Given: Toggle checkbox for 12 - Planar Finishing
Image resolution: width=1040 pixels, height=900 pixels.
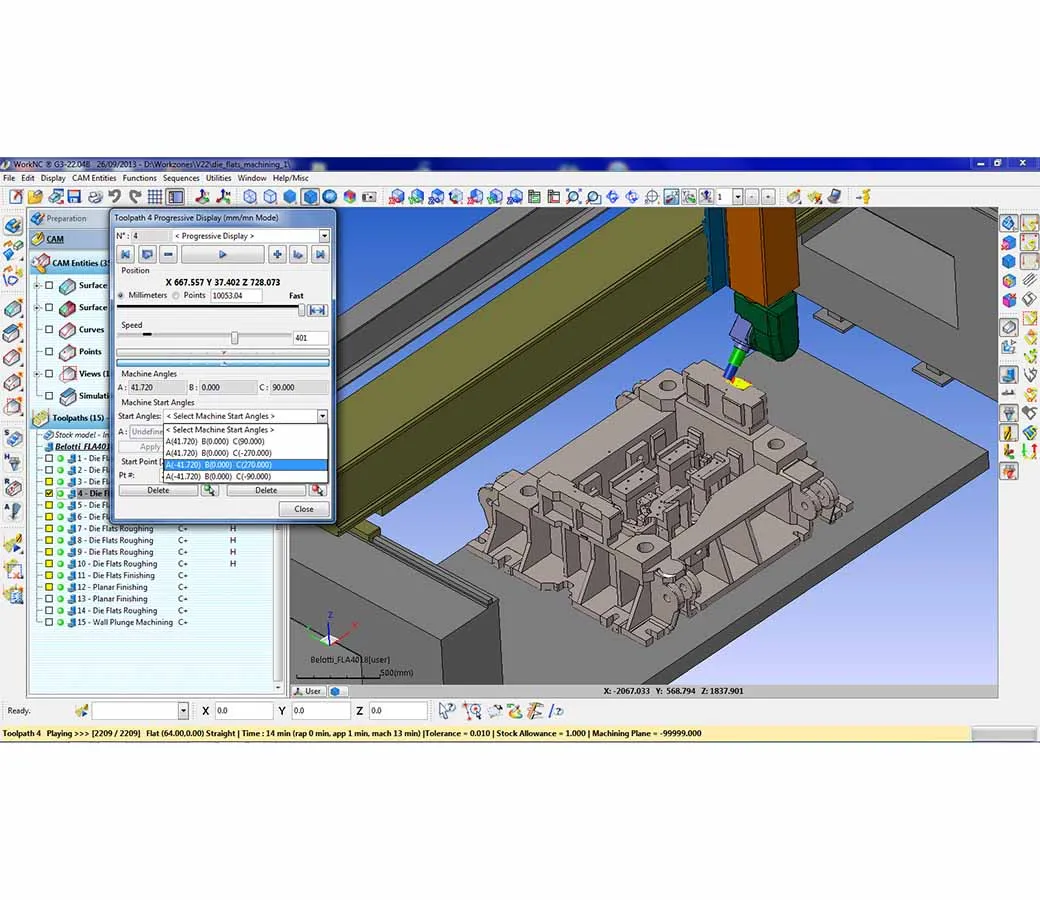Looking at the screenshot, I should pos(49,587).
